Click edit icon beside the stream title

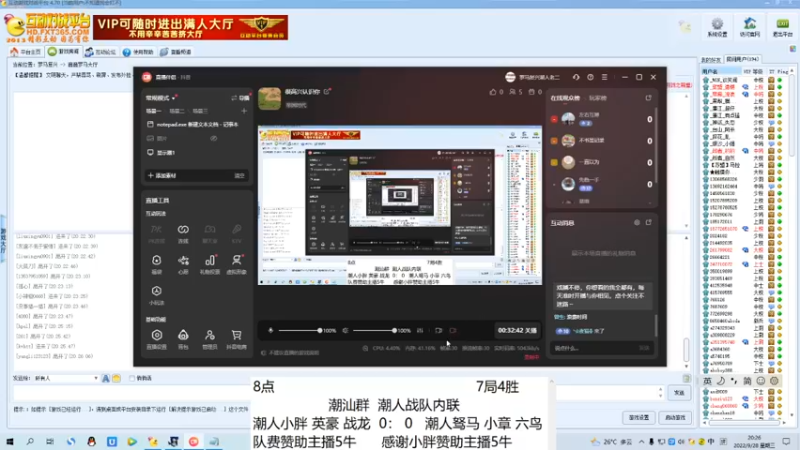click(x=327, y=92)
